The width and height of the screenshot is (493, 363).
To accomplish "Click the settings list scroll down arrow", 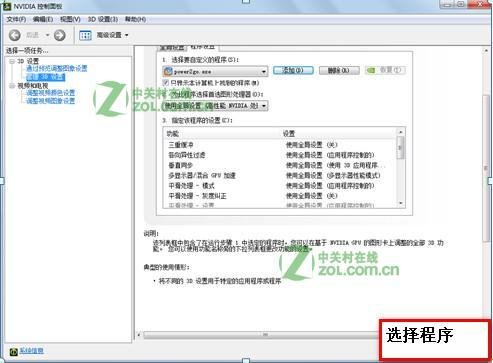I will coord(401,203).
